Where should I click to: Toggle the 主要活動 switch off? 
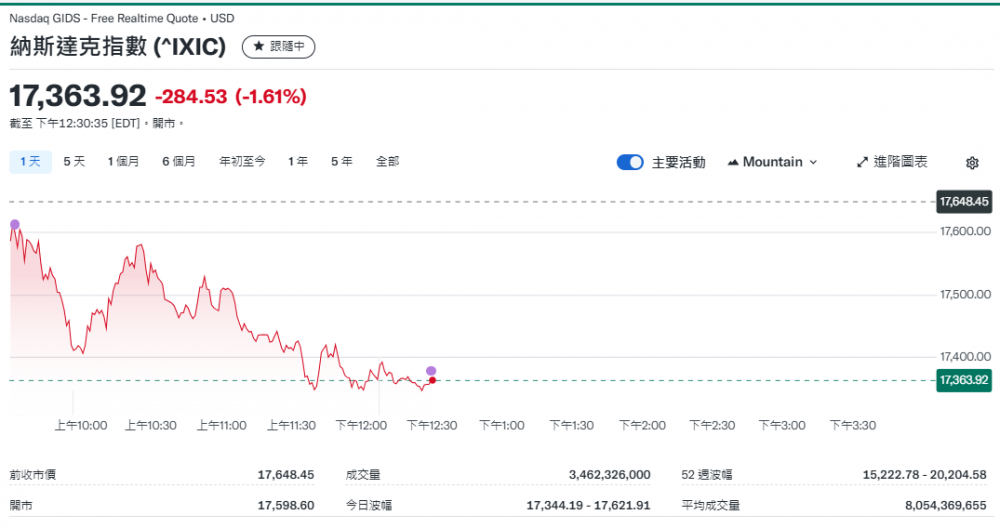pyautogui.click(x=630, y=162)
